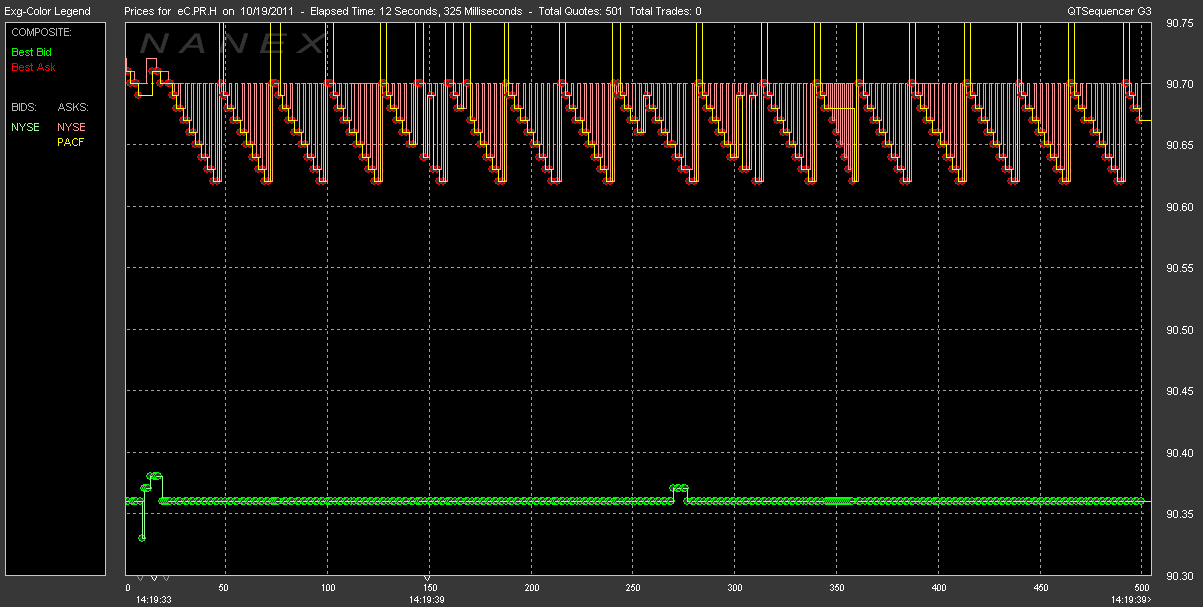Click the Elapsed Time 12 Seconds text
This screenshot has height=607, width=1203.
pos(376,11)
